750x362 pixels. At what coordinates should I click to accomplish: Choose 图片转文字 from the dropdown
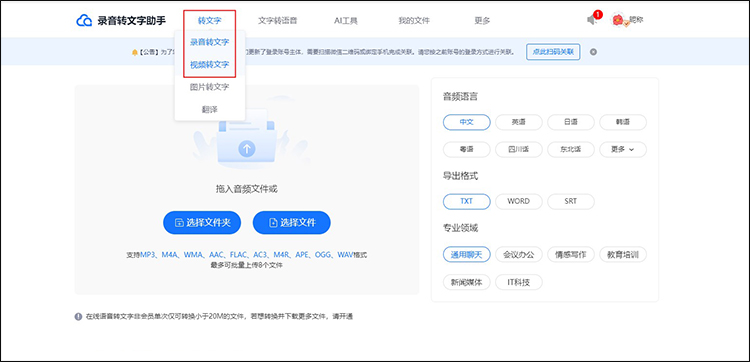click(x=210, y=87)
